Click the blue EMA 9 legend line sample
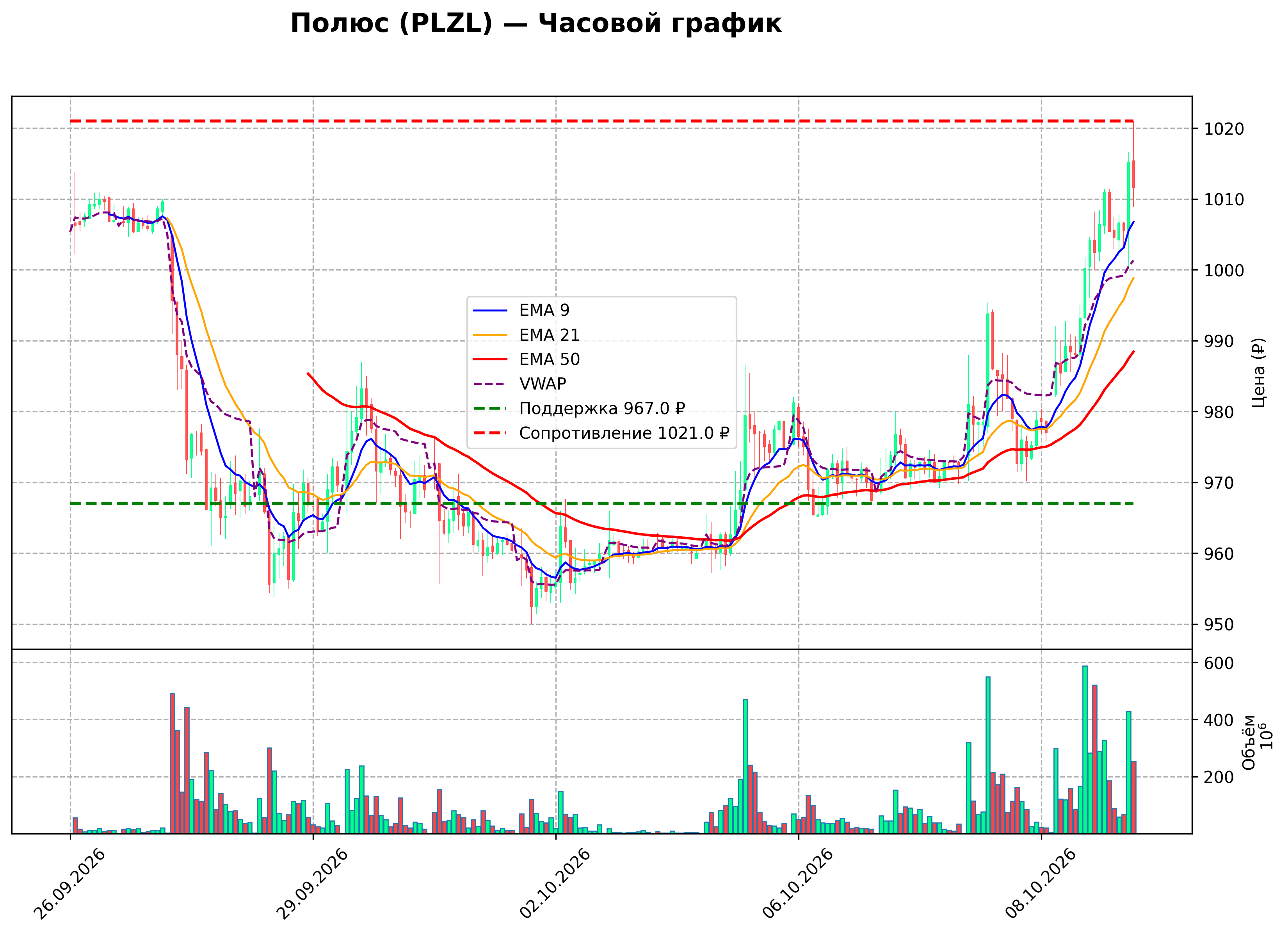 click(490, 311)
